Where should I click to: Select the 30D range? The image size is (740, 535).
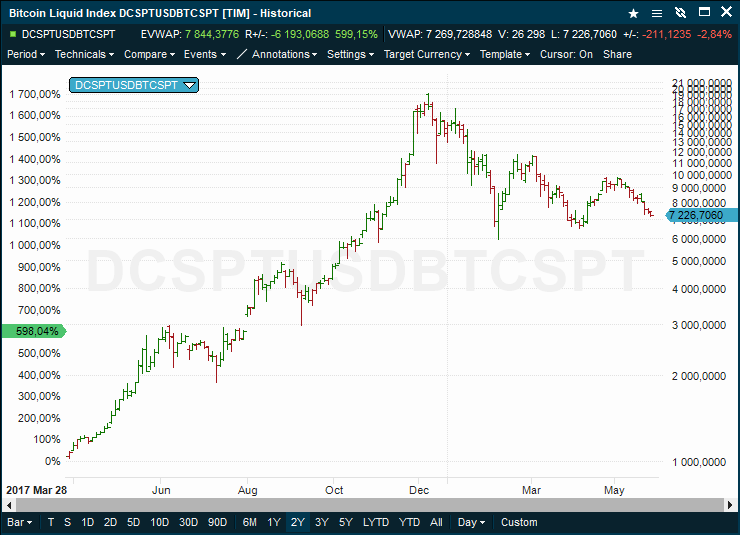[188, 522]
